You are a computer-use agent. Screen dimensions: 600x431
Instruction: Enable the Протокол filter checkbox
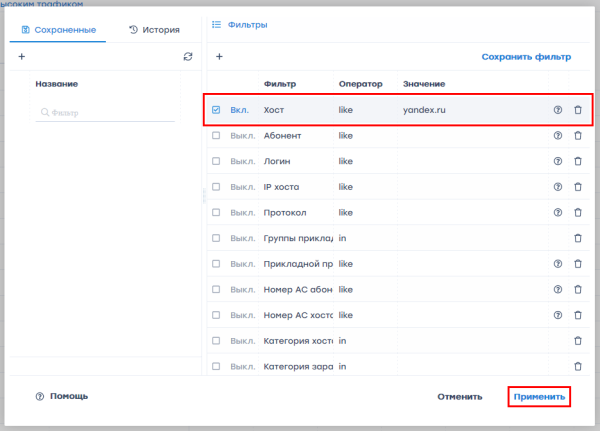216,213
